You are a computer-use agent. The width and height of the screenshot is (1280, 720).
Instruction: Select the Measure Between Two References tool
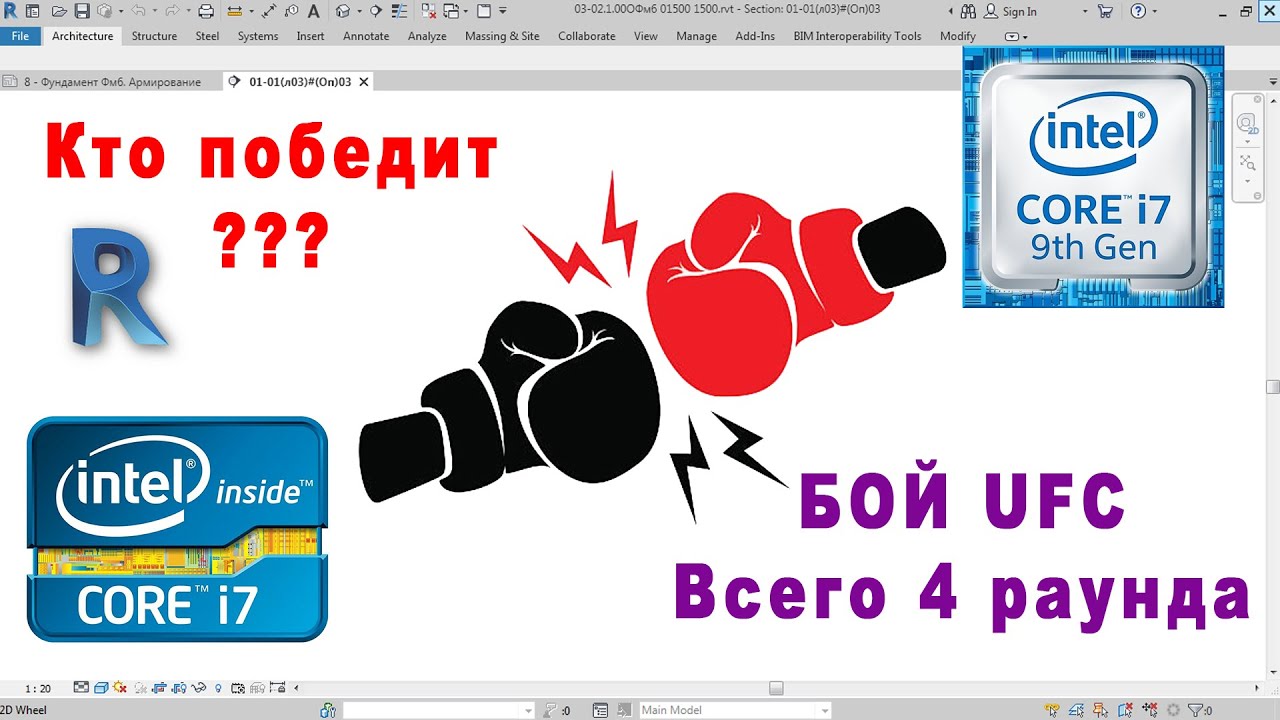click(x=235, y=12)
